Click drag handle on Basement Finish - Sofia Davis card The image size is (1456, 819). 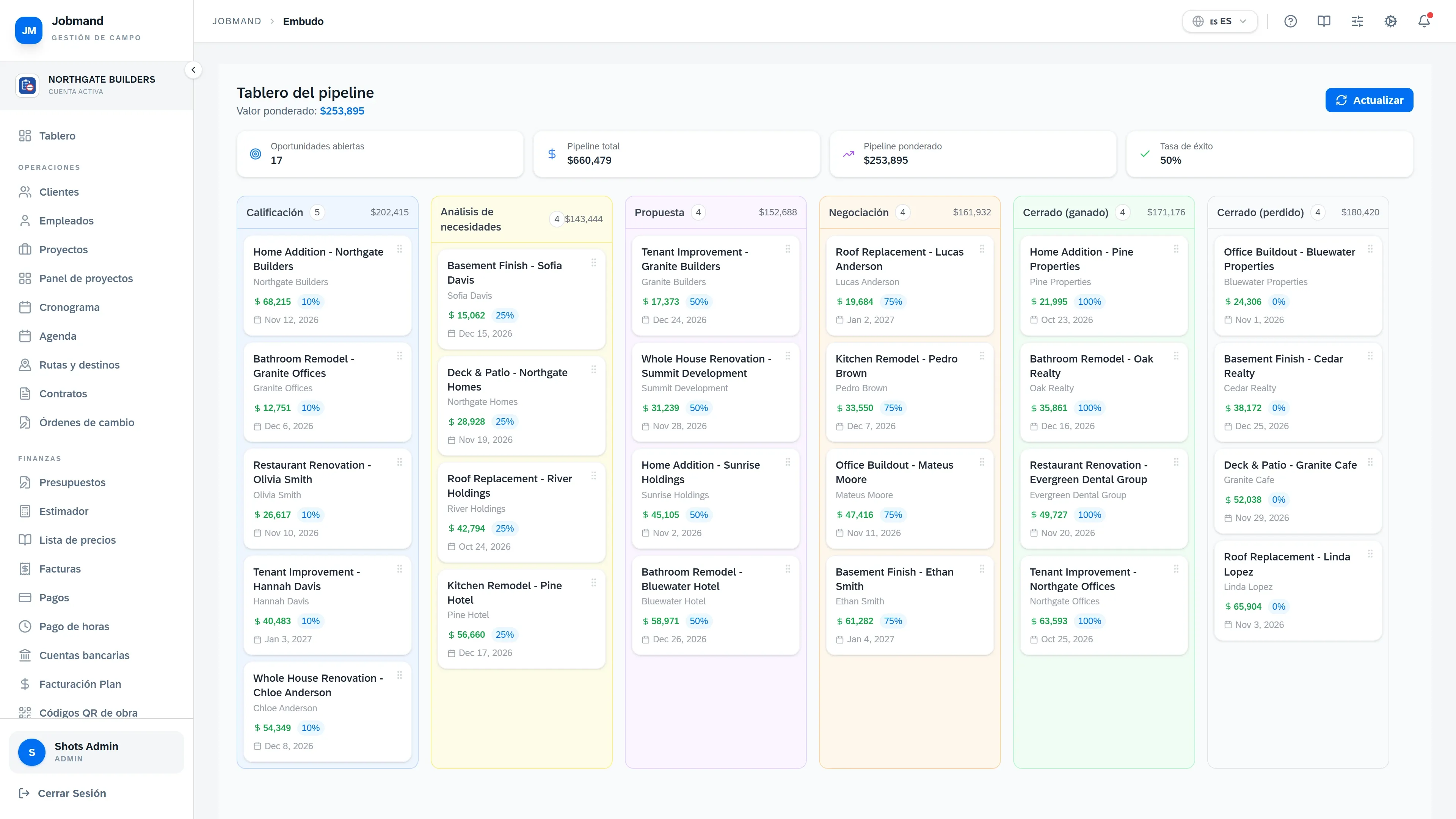click(593, 262)
